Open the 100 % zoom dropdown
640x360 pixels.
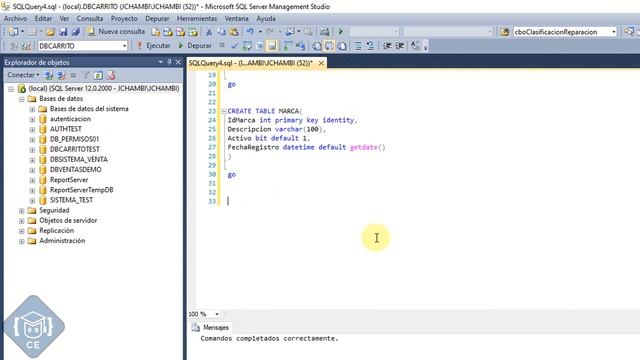(217, 314)
